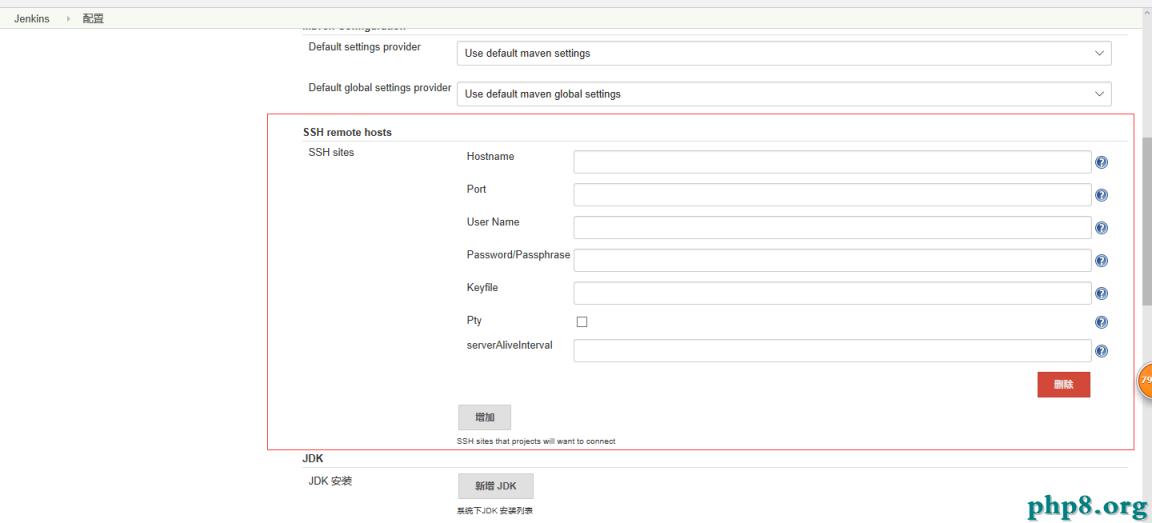This screenshot has height=523, width=1152.
Task: Click the orange 79 floating badge
Action: [x=1145, y=380]
